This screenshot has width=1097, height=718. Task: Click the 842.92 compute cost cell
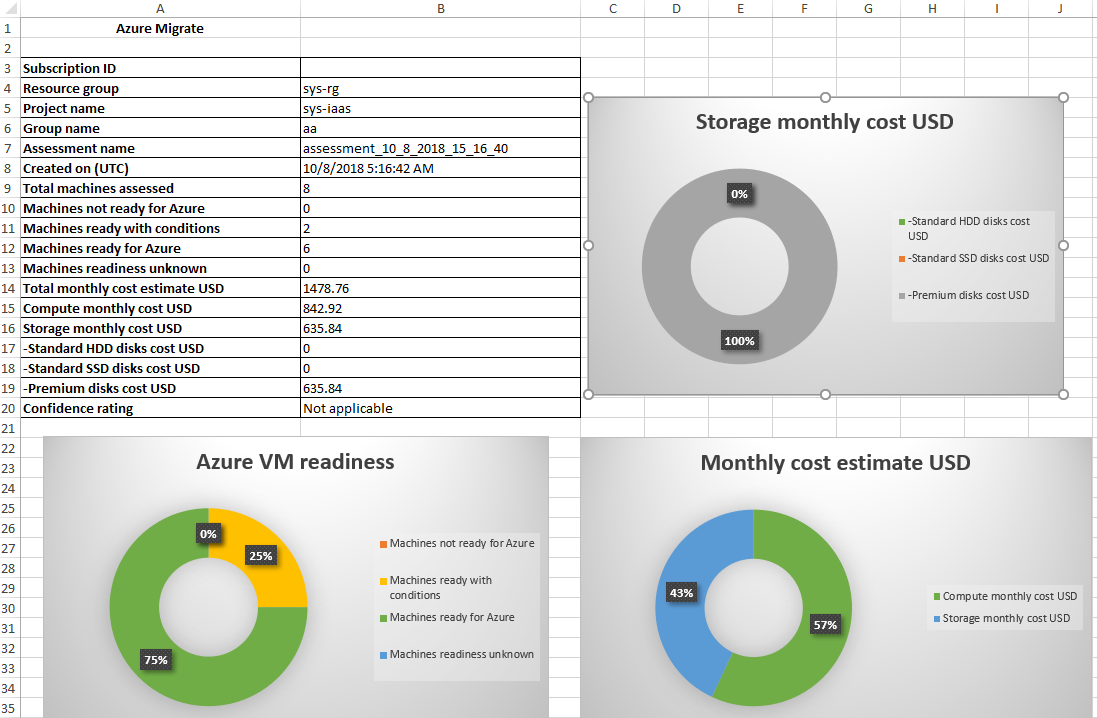coord(440,309)
